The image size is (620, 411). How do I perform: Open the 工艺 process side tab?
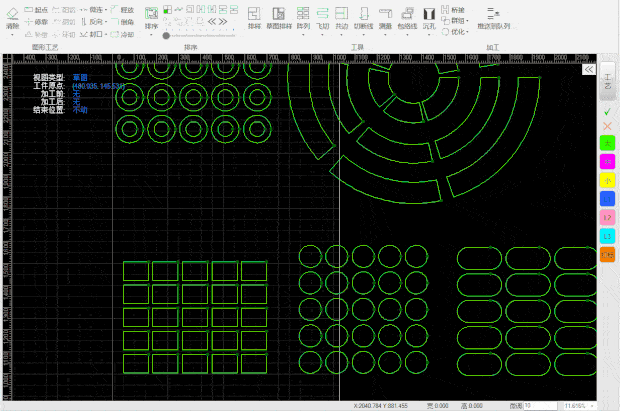point(608,81)
